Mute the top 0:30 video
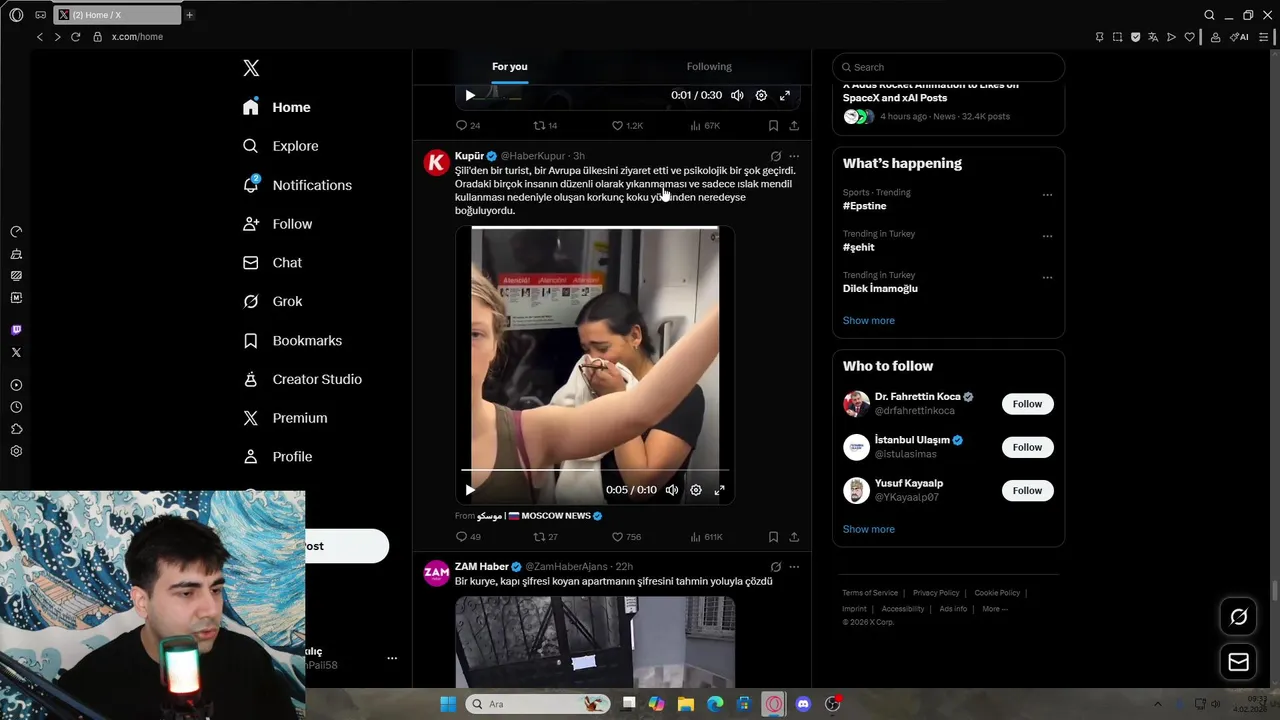 737,95
